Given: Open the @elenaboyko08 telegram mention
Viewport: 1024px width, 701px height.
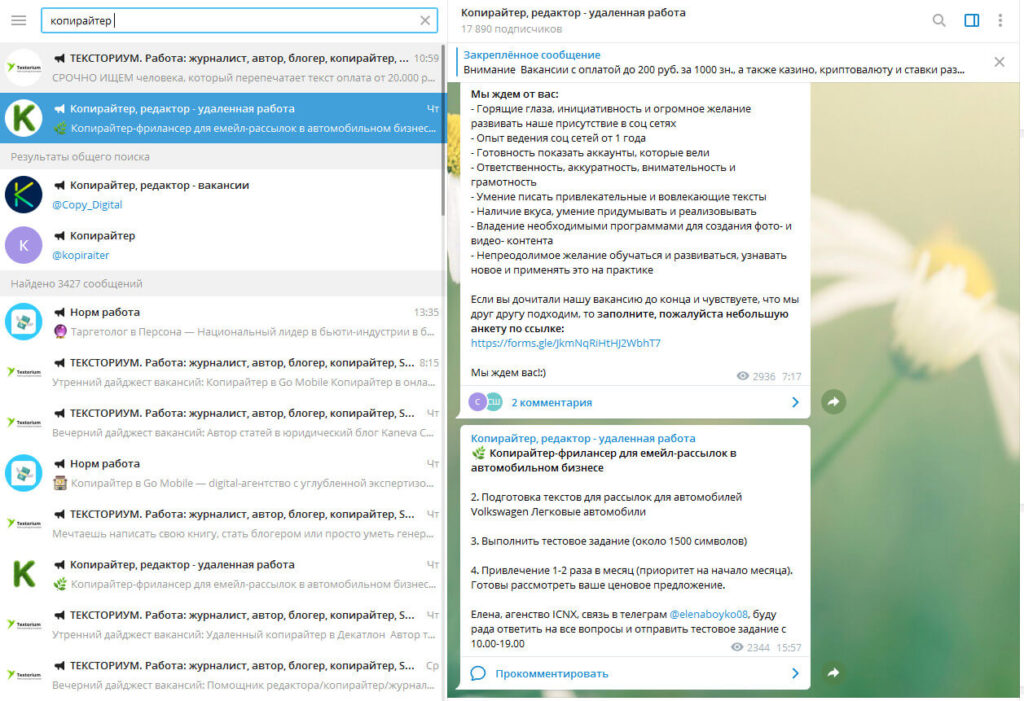Looking at the screenshot, I should [x=708, y=613].
